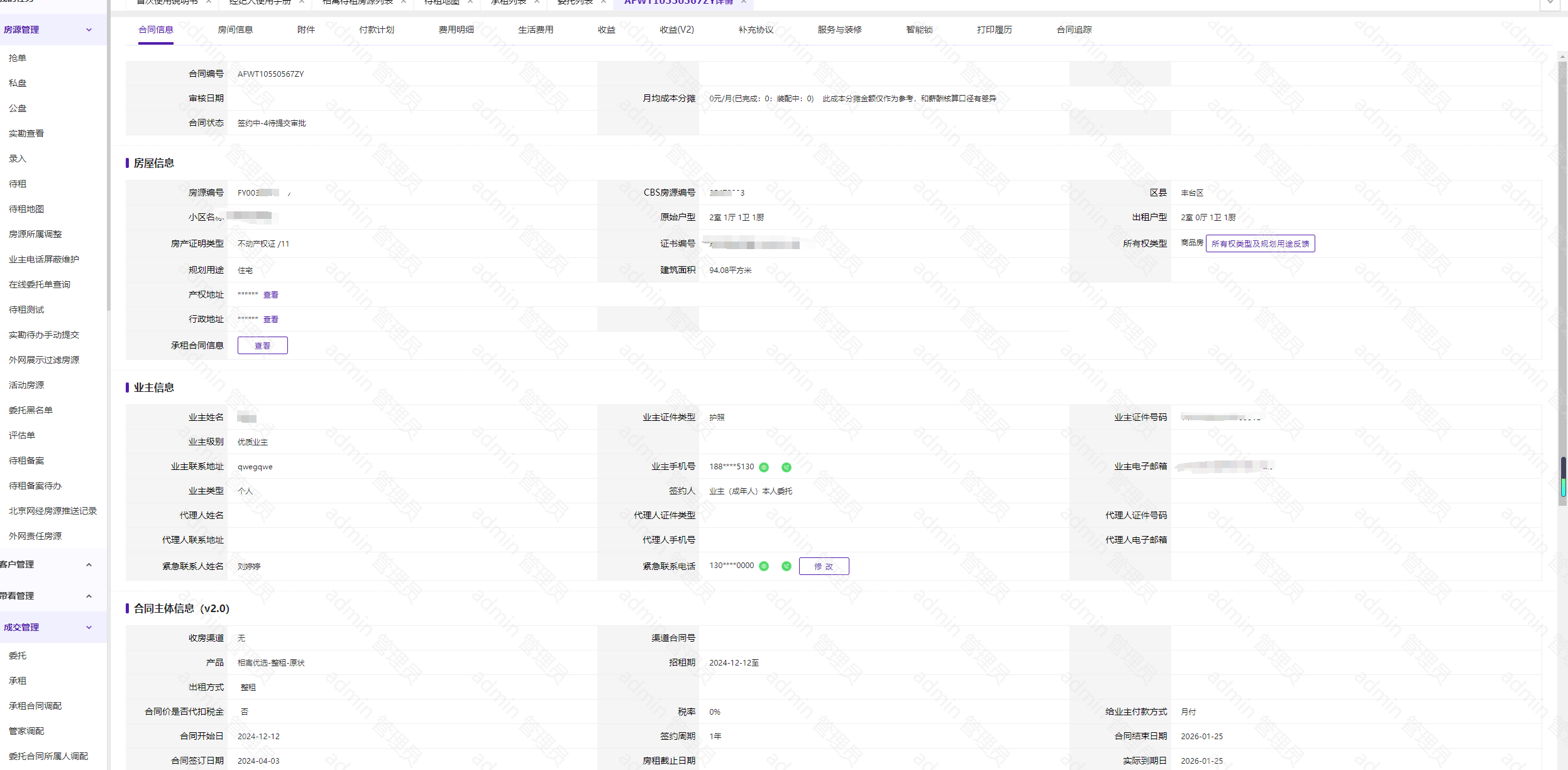Open 评估单 in the sidebar
The width and height of the screenshot is (1568, 770).
point(22,435)
